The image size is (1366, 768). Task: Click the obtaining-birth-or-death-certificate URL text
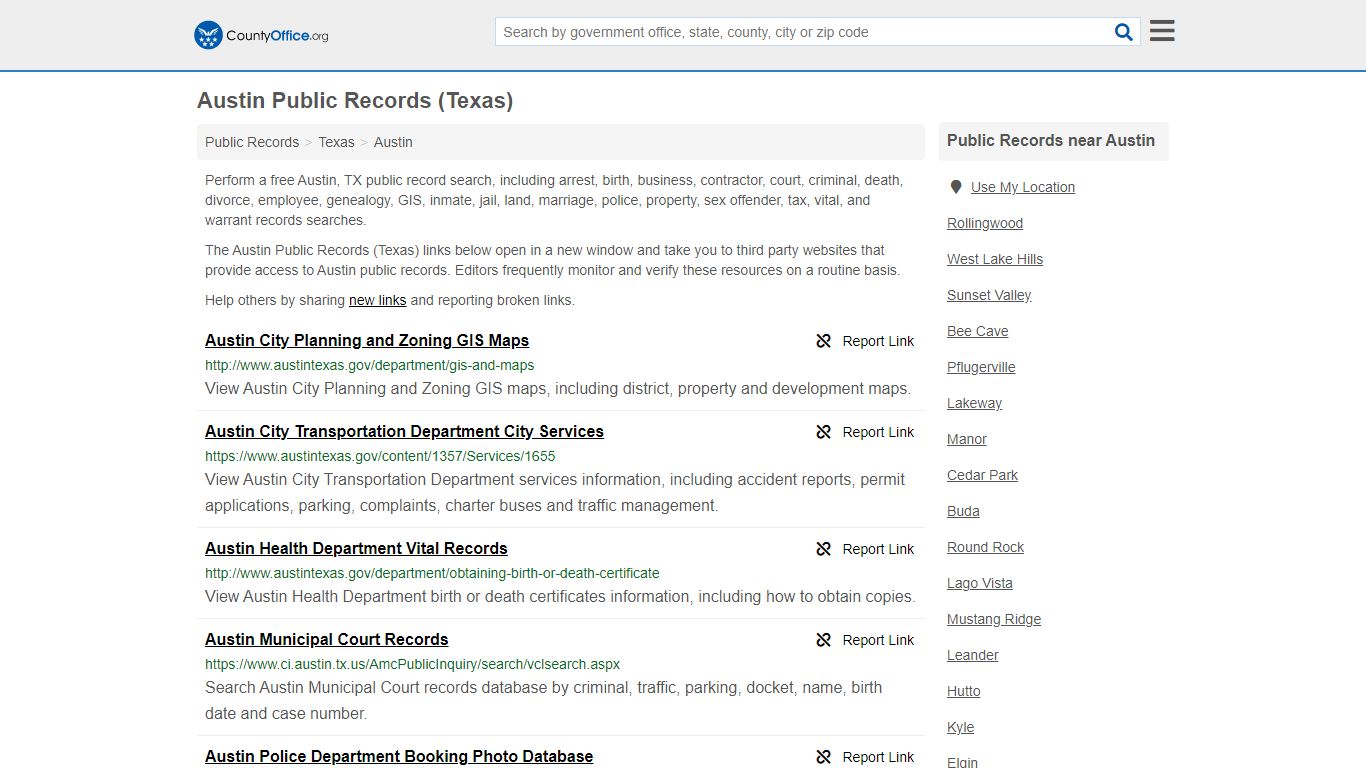point(432,573)
